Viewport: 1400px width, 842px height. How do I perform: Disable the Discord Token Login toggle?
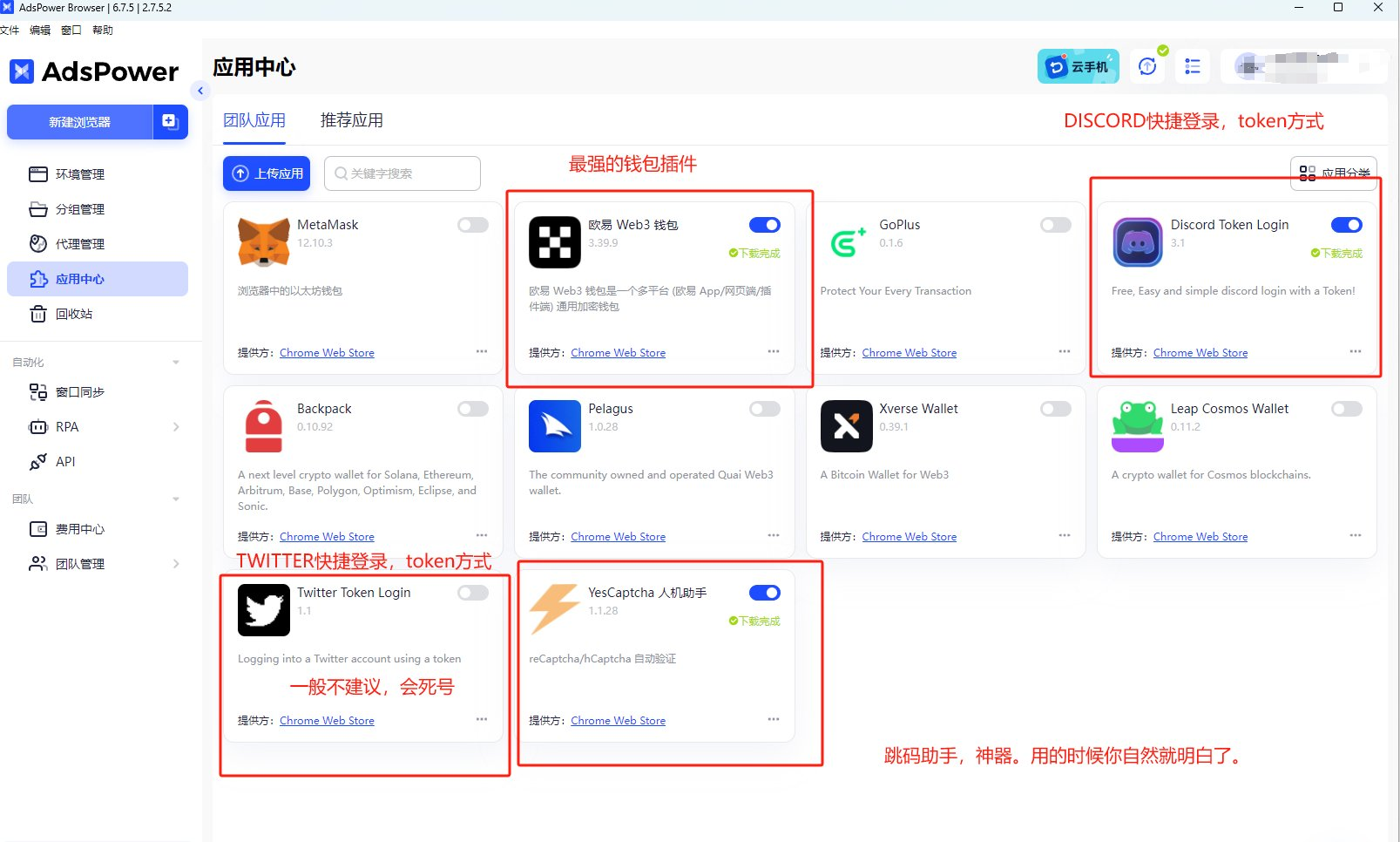pos(1347,225)
